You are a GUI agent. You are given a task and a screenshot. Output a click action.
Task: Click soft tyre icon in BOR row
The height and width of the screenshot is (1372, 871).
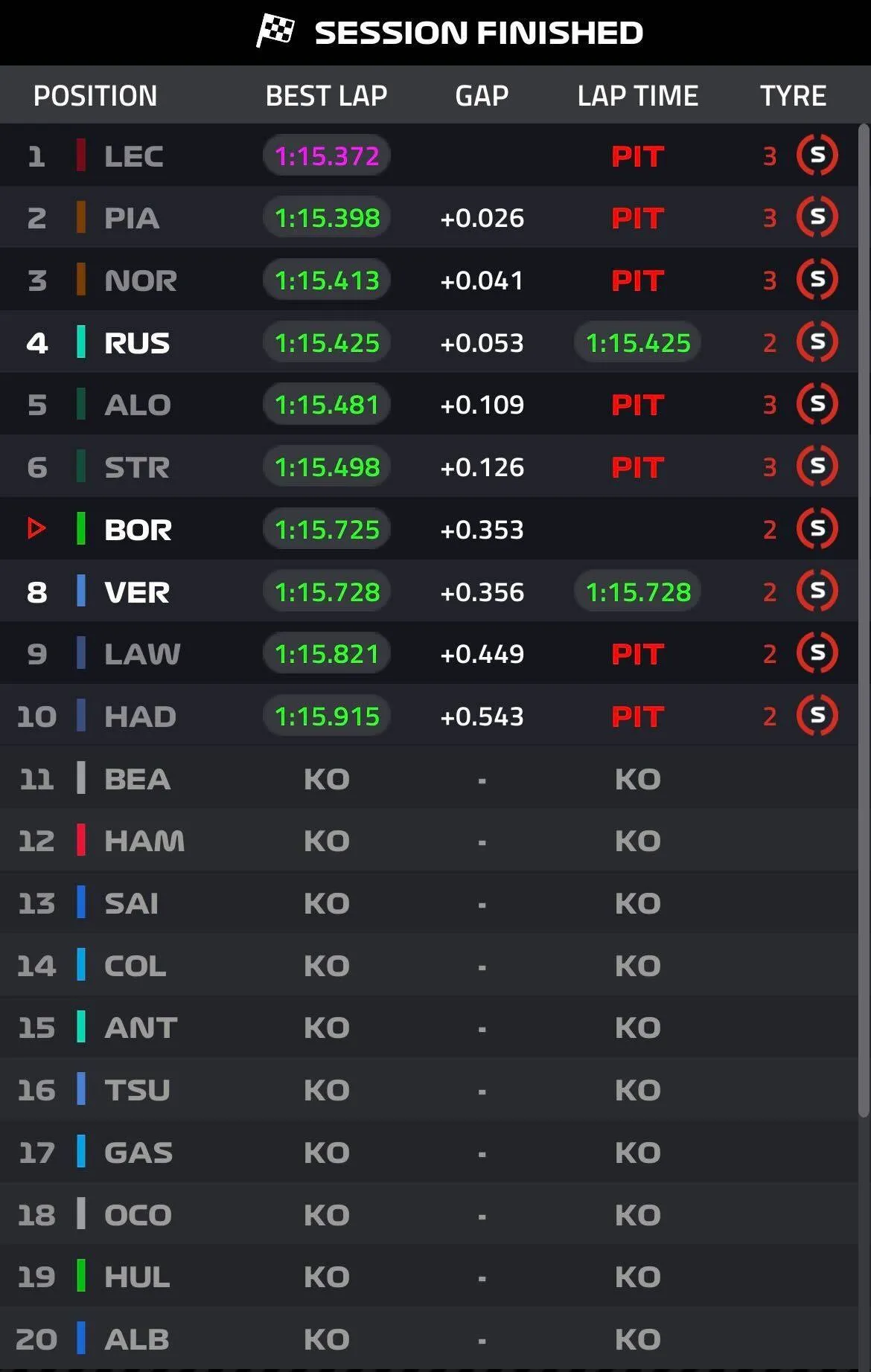click(817, 529)
